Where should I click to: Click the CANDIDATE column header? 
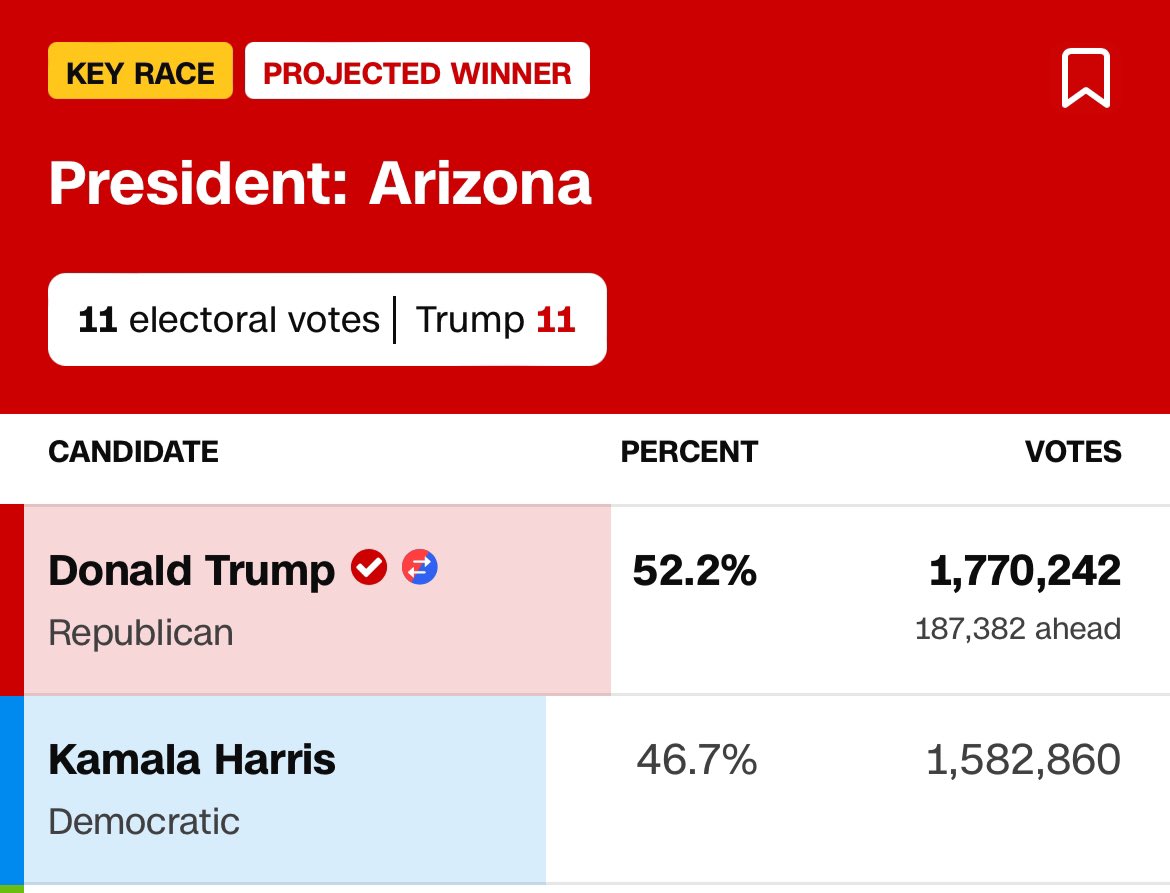(133, 452)
